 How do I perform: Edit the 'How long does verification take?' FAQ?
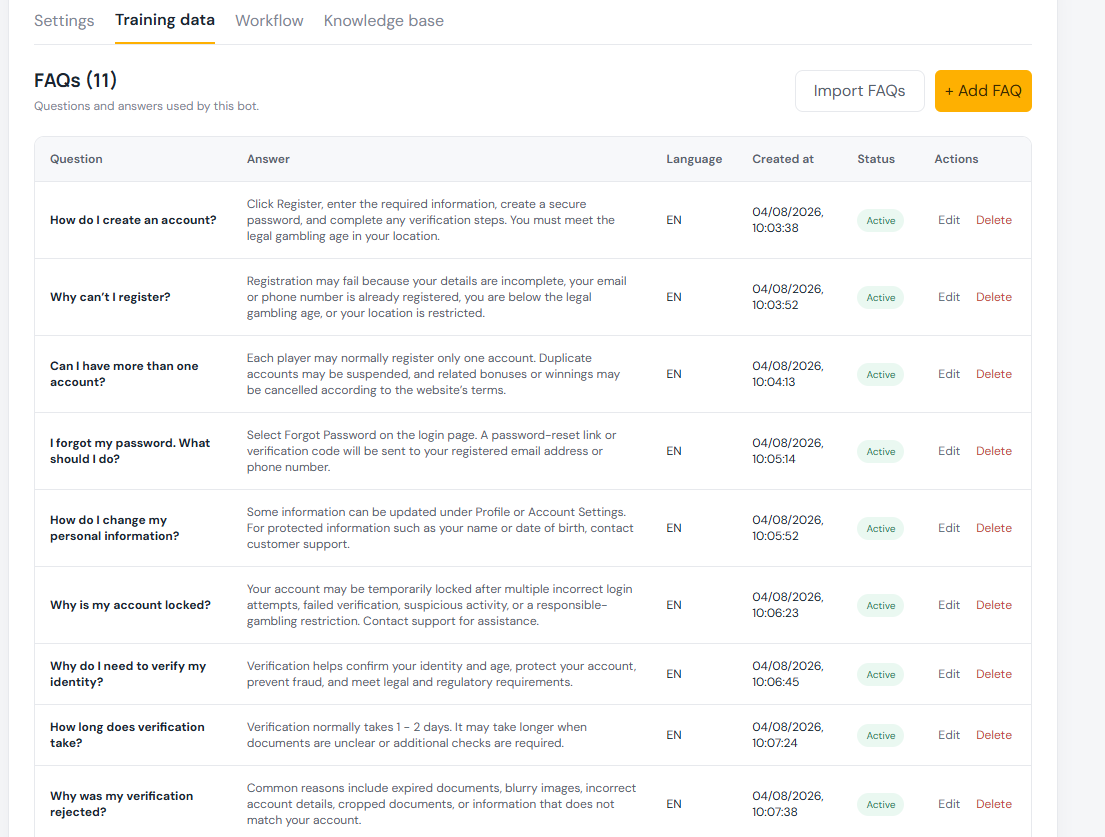949,734
